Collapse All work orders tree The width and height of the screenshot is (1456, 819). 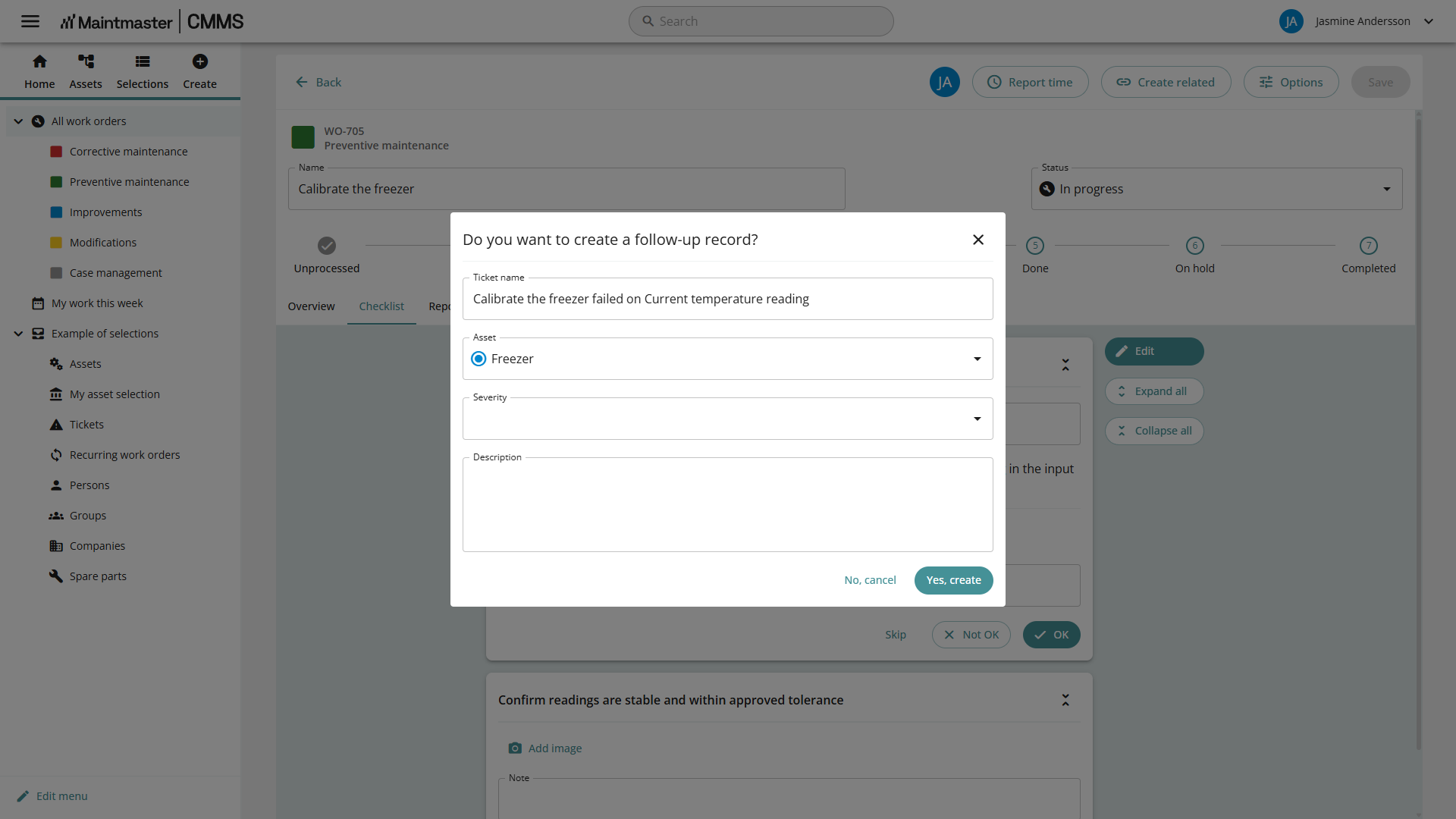pyautogui.click(x=18, y=121)
